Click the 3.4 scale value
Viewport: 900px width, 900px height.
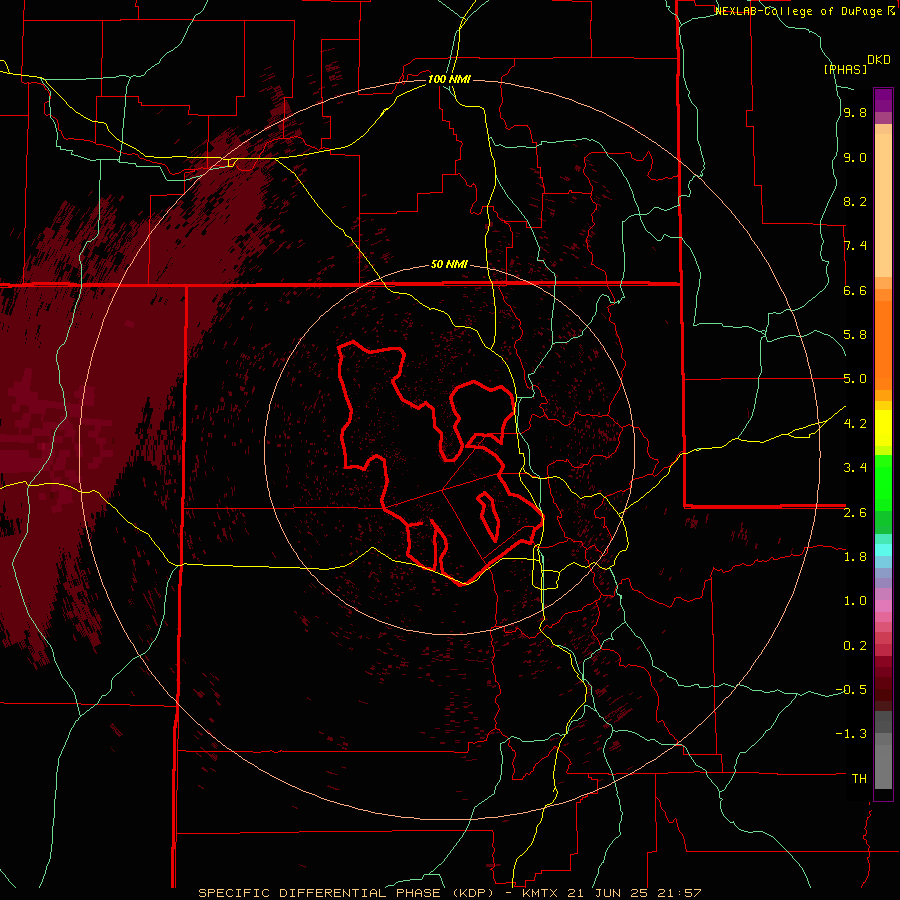click(x=855, y=468)
